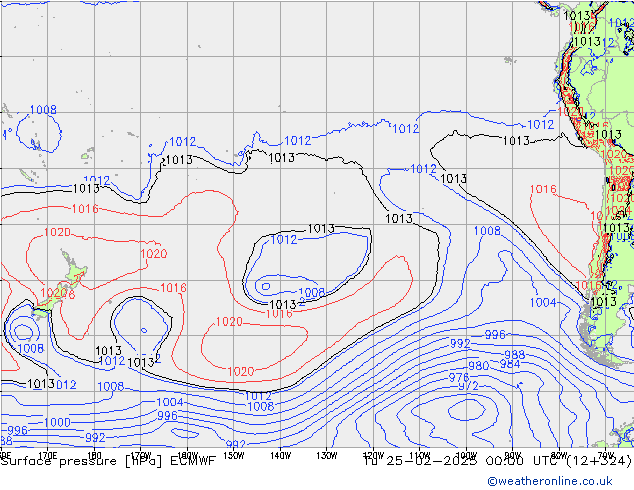Click the 180 longitude axis label

pos(94,456)
